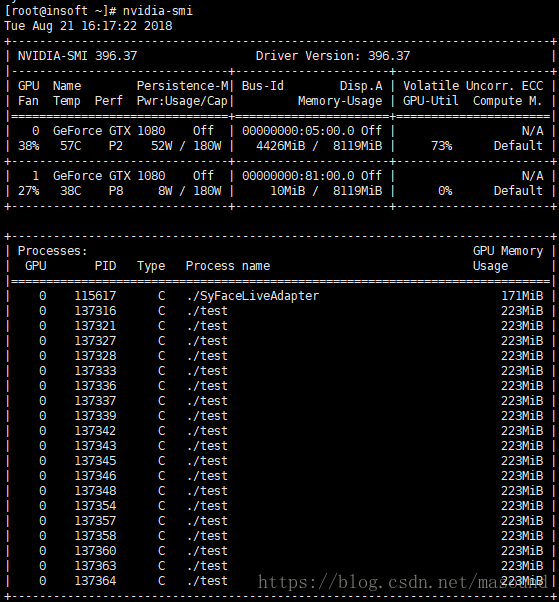Viewport: 559px width, 602px height.
Task: Click the 0% GPU utilization value
Action: point(445,191)
